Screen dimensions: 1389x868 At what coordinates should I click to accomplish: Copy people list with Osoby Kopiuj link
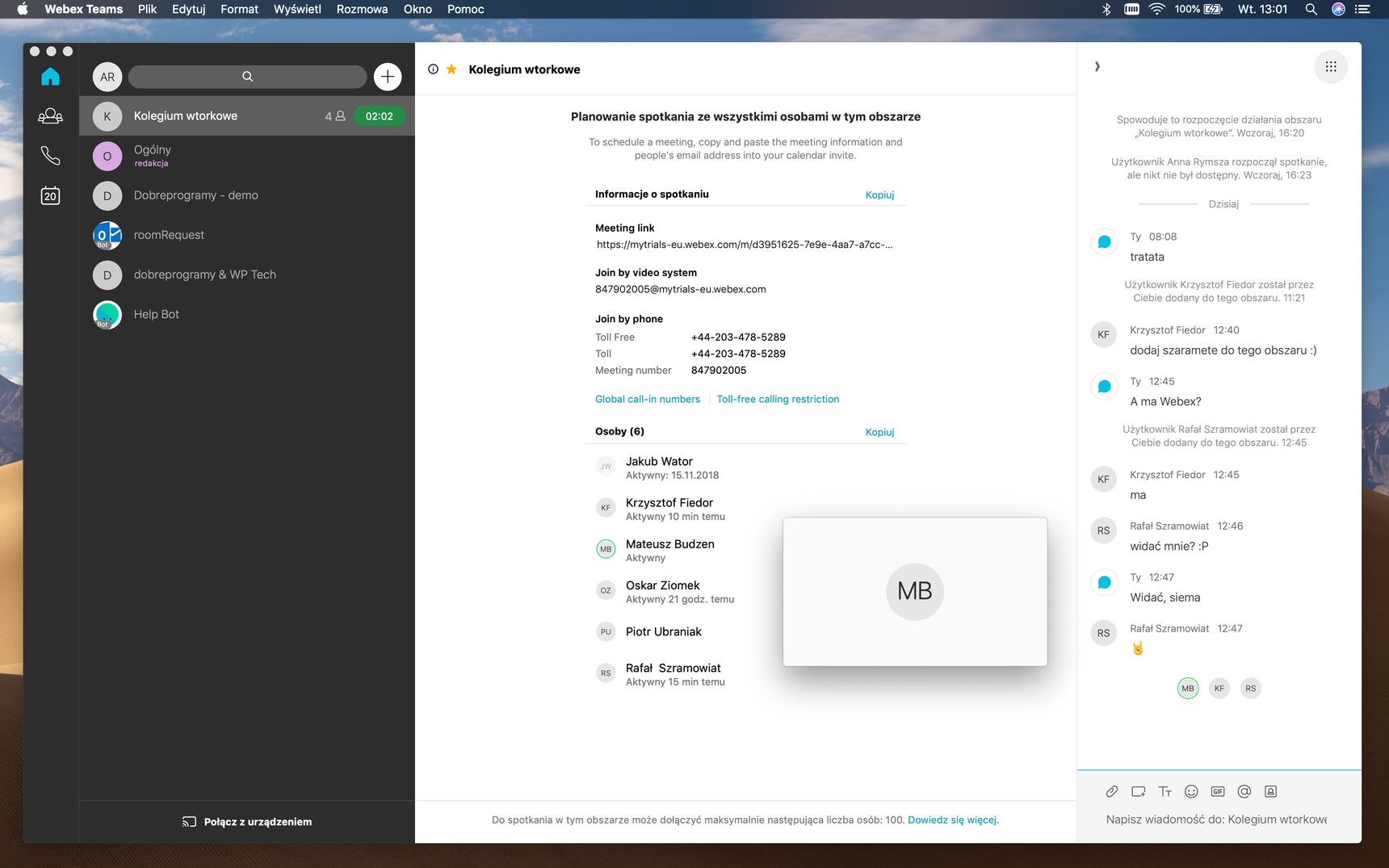(879, 432)
